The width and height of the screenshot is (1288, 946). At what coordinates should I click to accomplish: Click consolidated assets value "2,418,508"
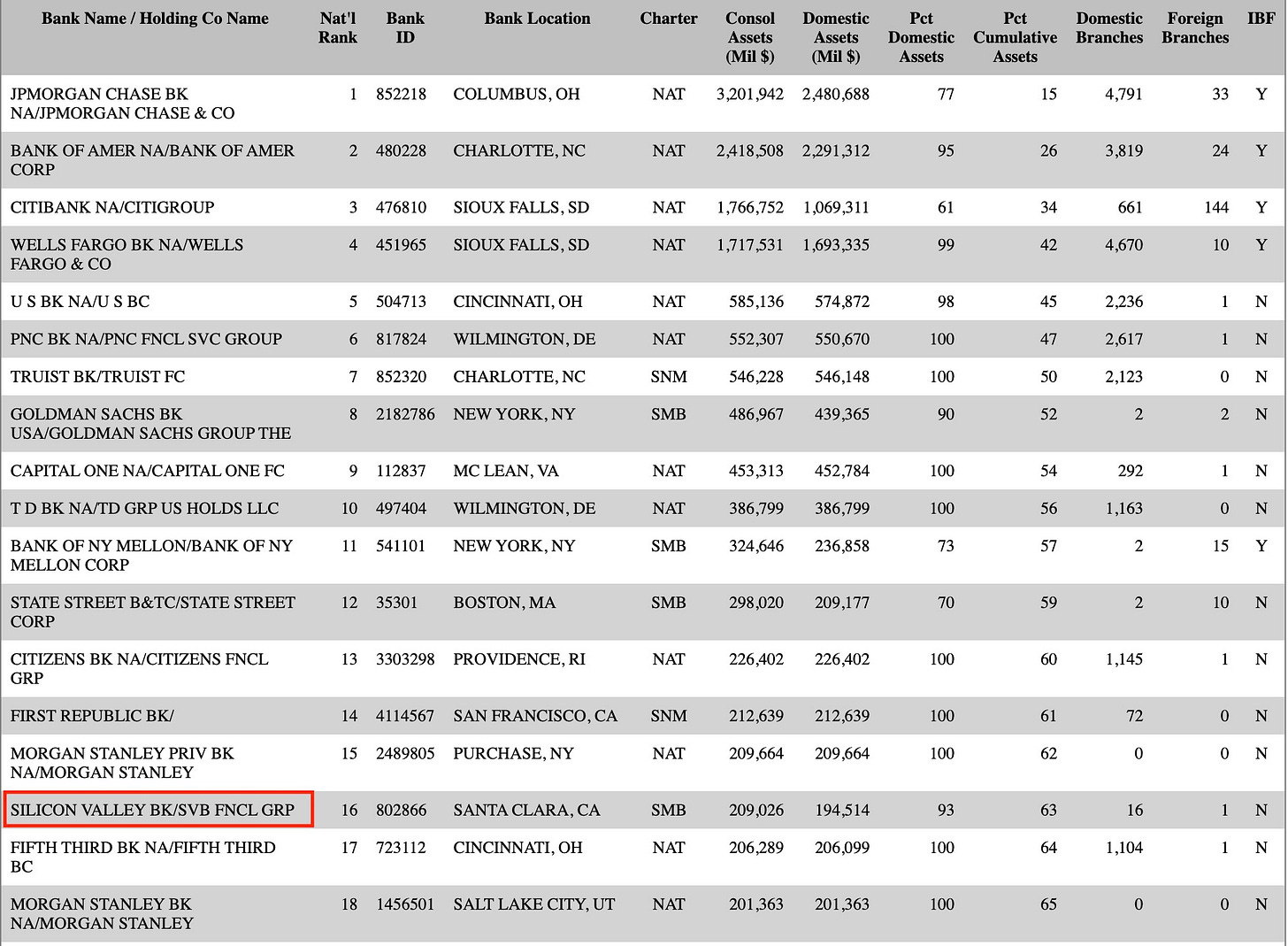coord(750,151)
